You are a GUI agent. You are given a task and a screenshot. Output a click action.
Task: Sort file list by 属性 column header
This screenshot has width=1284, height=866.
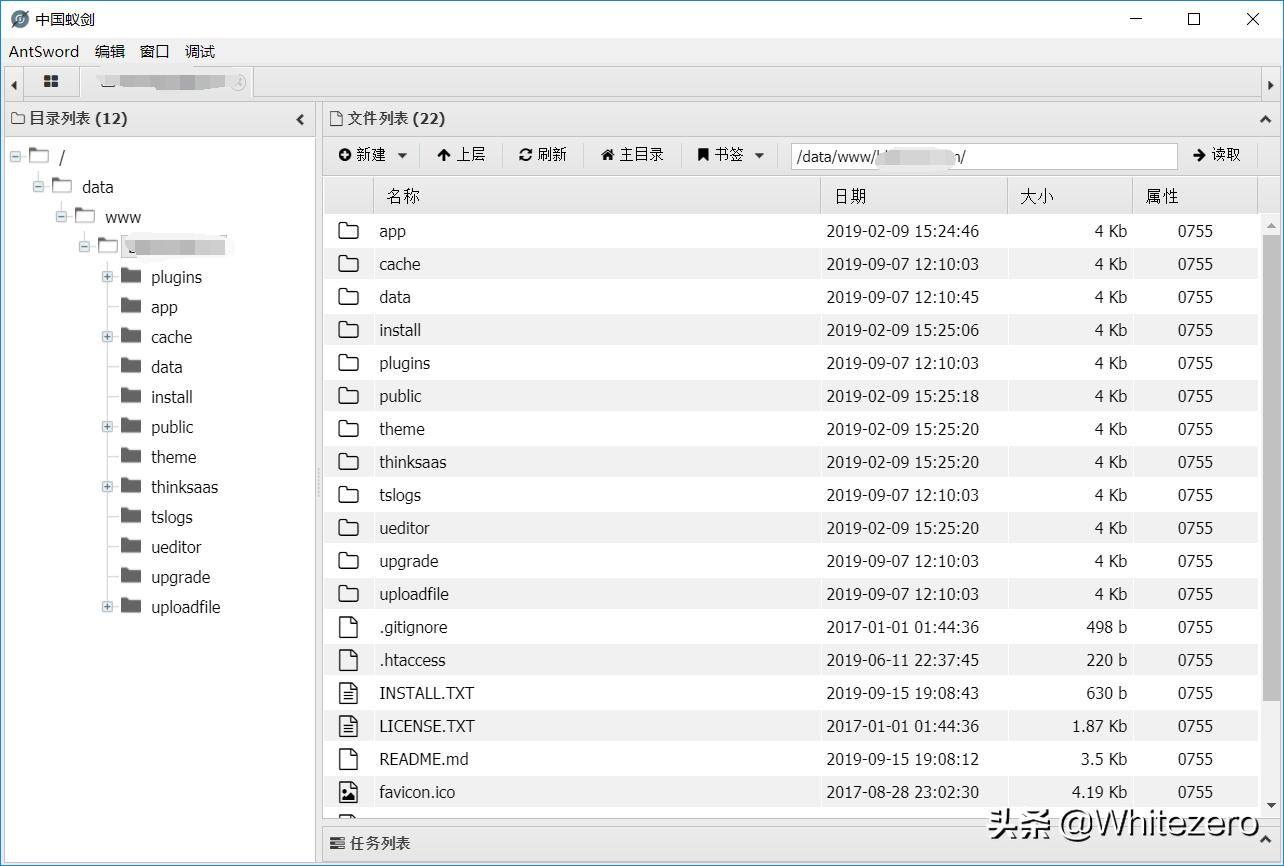point(1195,196)
